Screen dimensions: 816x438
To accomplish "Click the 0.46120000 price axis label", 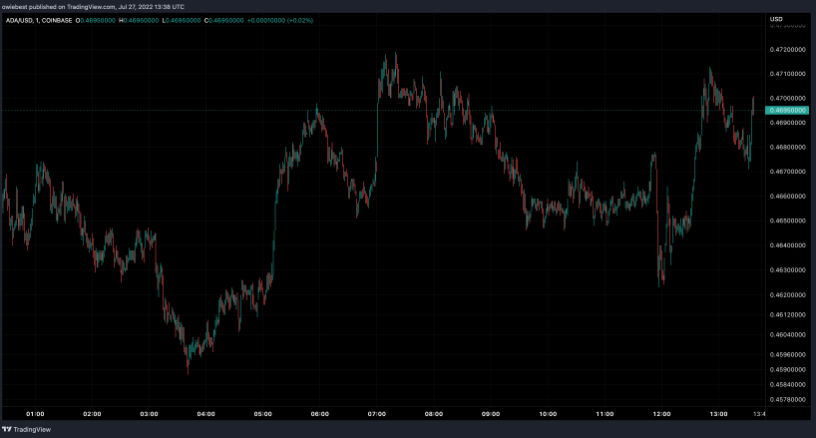I will [x=787, y=314].
